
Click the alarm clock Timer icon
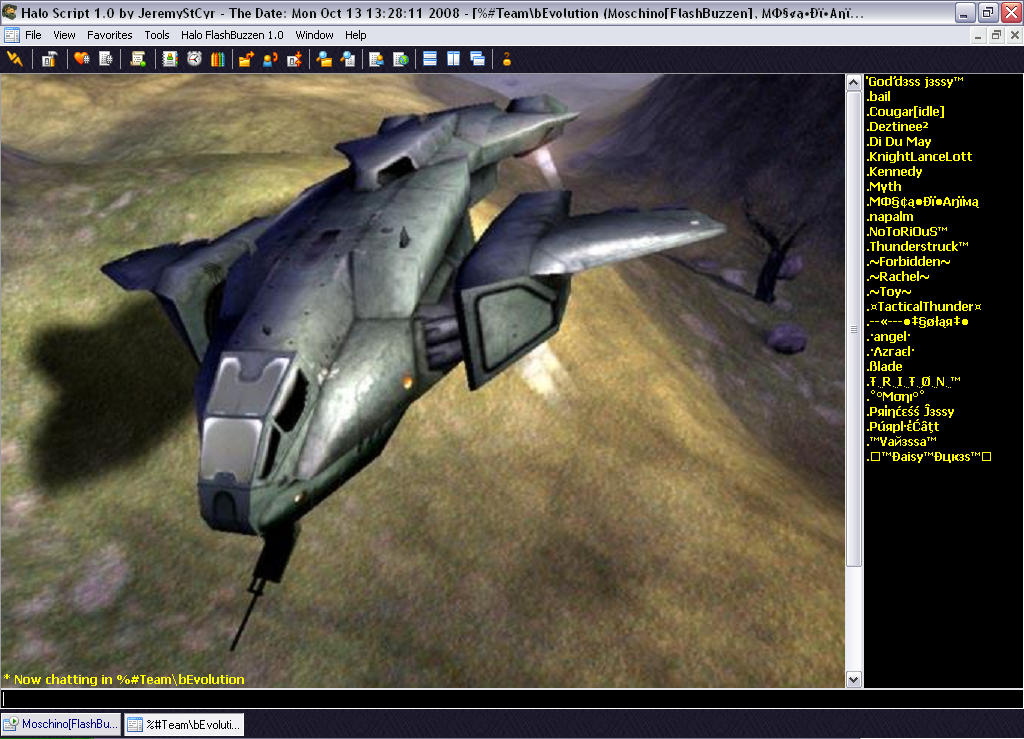click(194, 59)
